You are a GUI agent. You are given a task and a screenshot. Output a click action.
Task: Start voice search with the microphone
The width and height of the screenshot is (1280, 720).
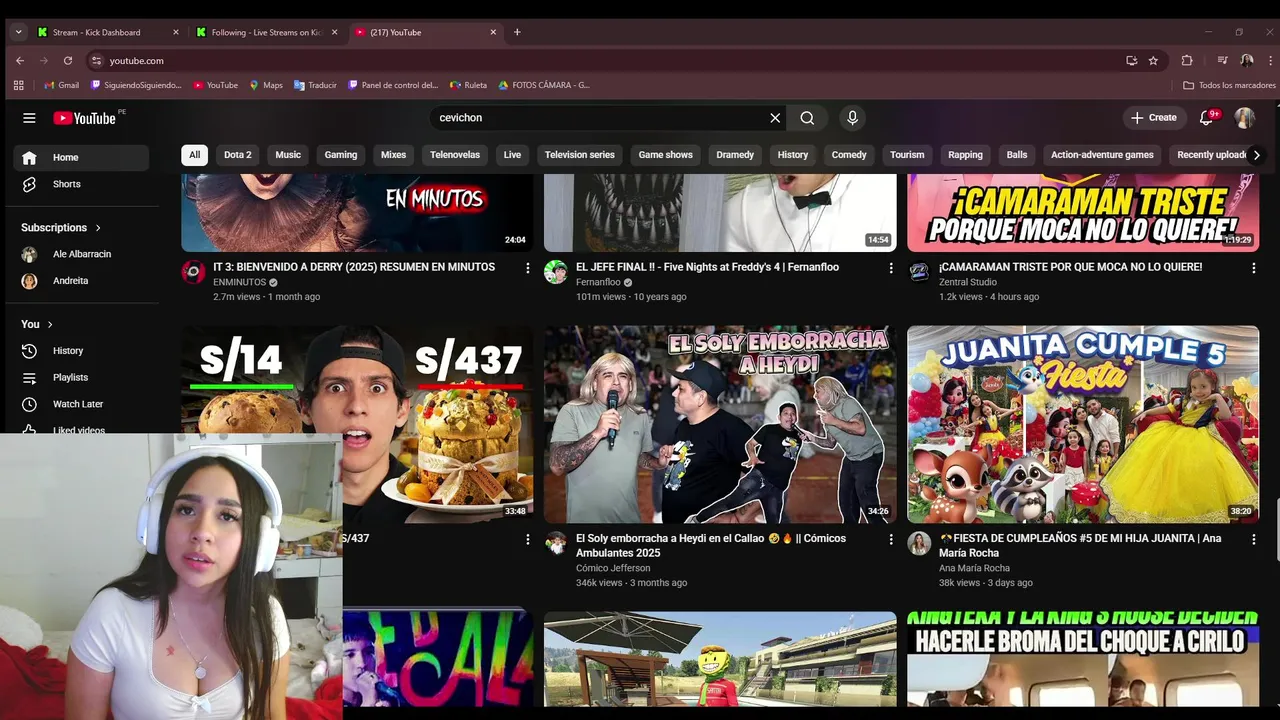pos(852,118)
